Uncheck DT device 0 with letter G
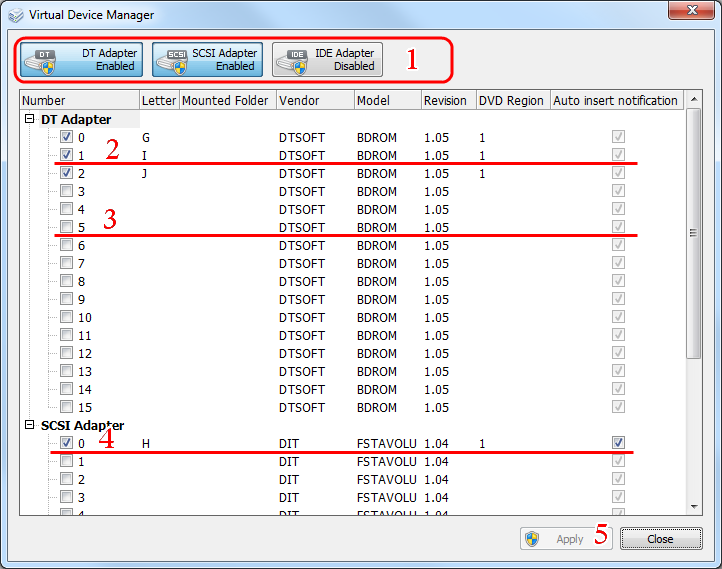The width and height of the screenshot is (722, 569). [66, 137]
